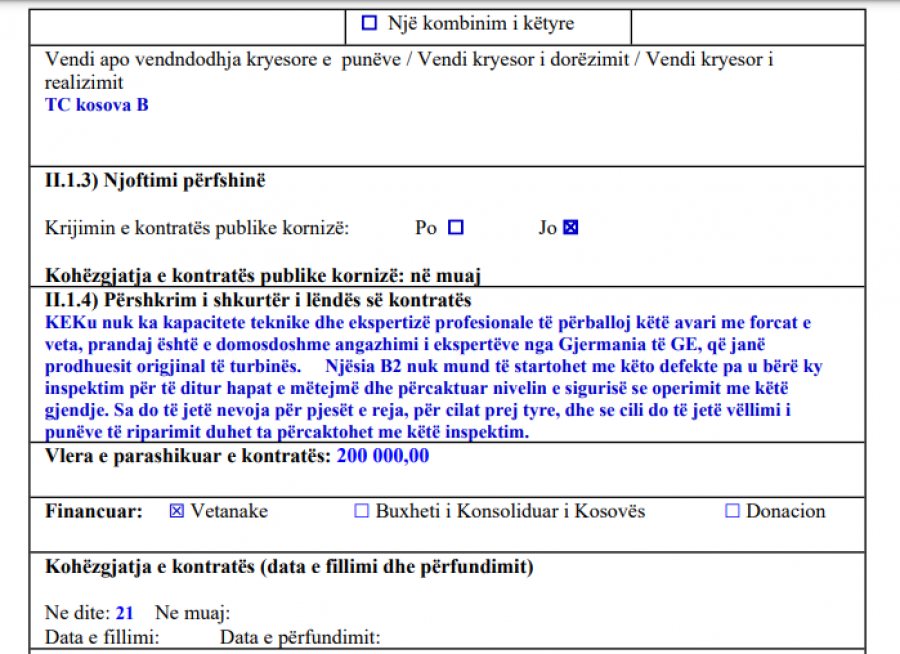Click the line starting 'inspektim për të ditur hapat'
Image resolution: width=900 pixels, height=654 pixels.
(x=417, y=388)
